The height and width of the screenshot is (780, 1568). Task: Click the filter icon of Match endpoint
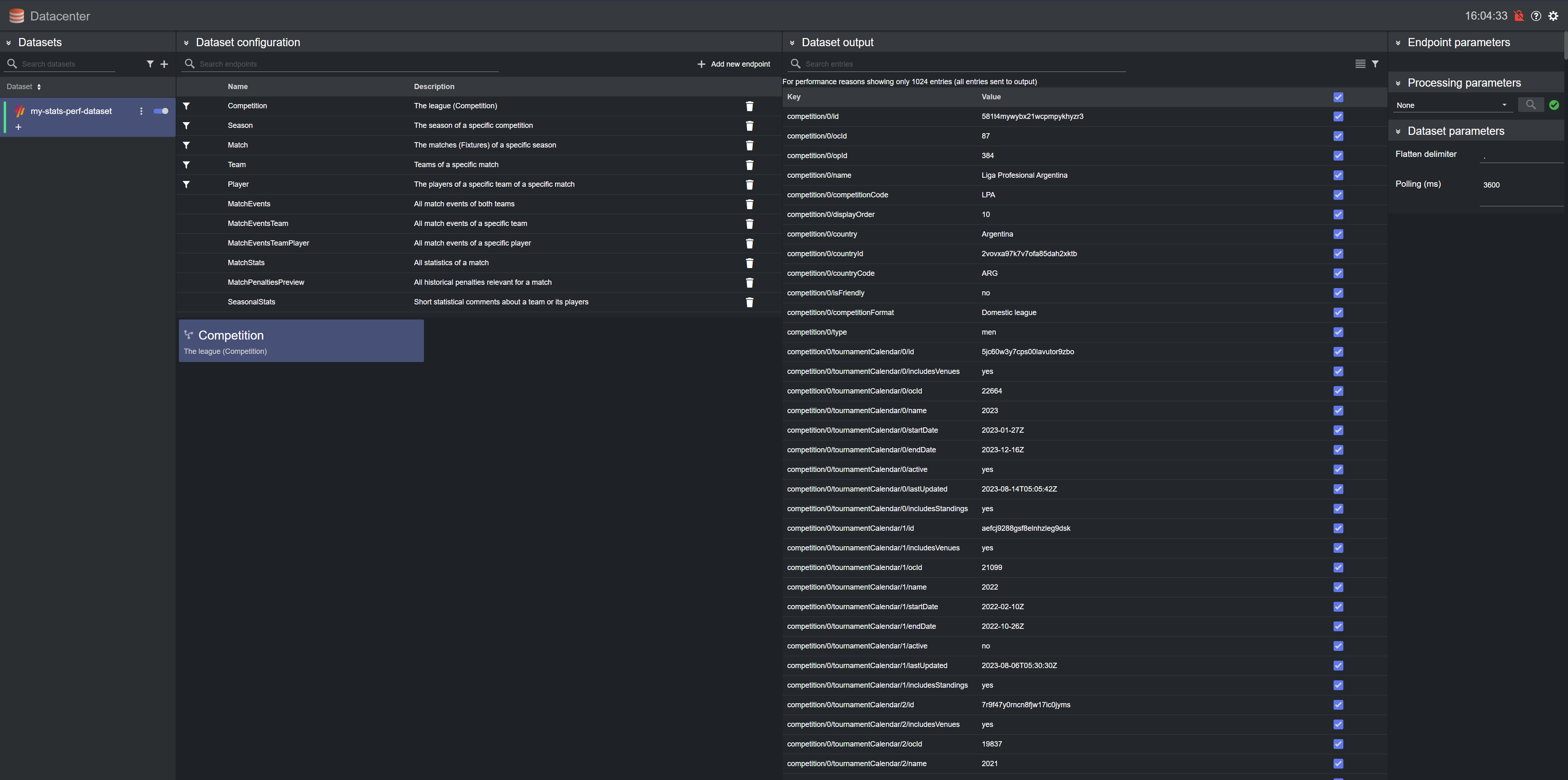pyautogui.click(x=186, y=145)
